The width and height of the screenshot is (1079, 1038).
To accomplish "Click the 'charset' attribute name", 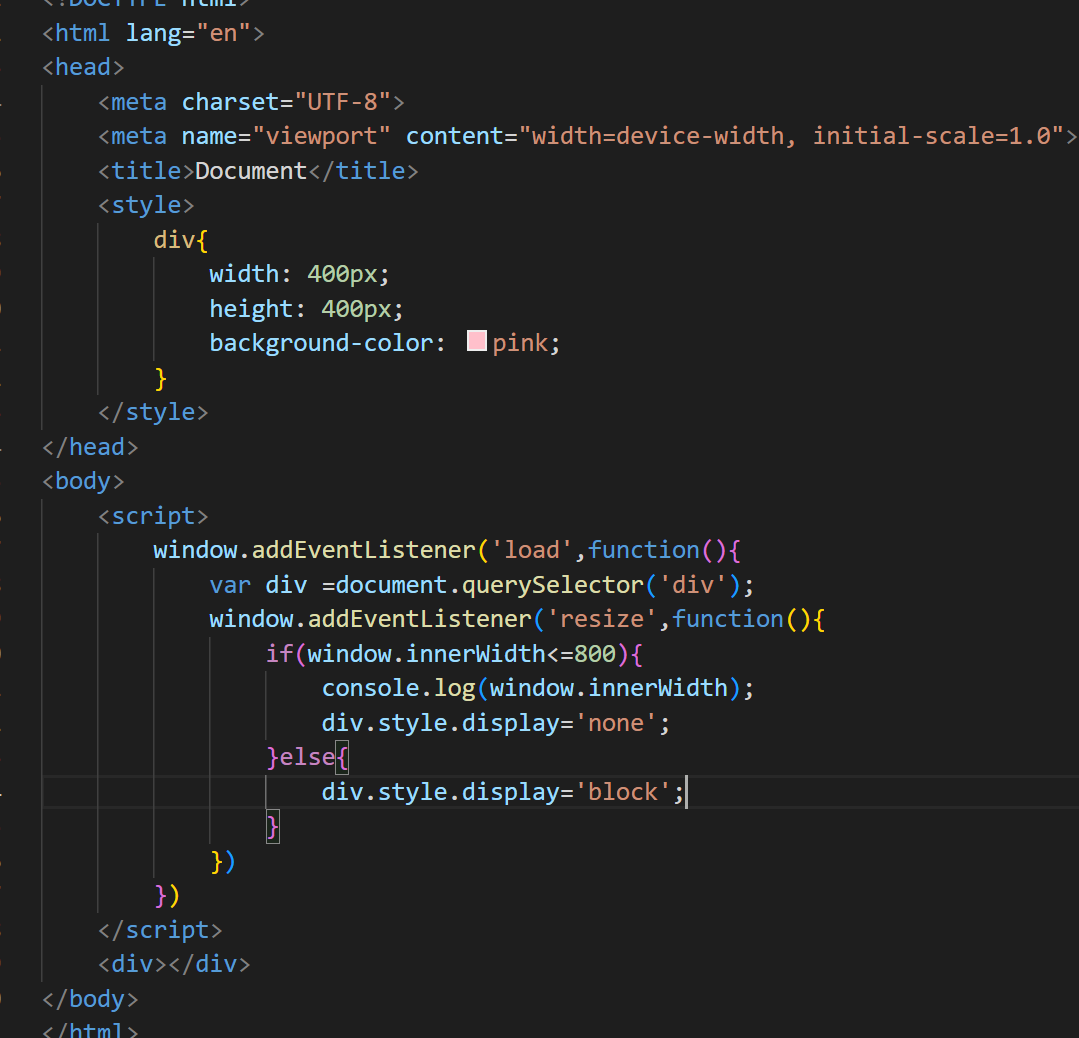I will pyautogui.click(x=231, y=102).
